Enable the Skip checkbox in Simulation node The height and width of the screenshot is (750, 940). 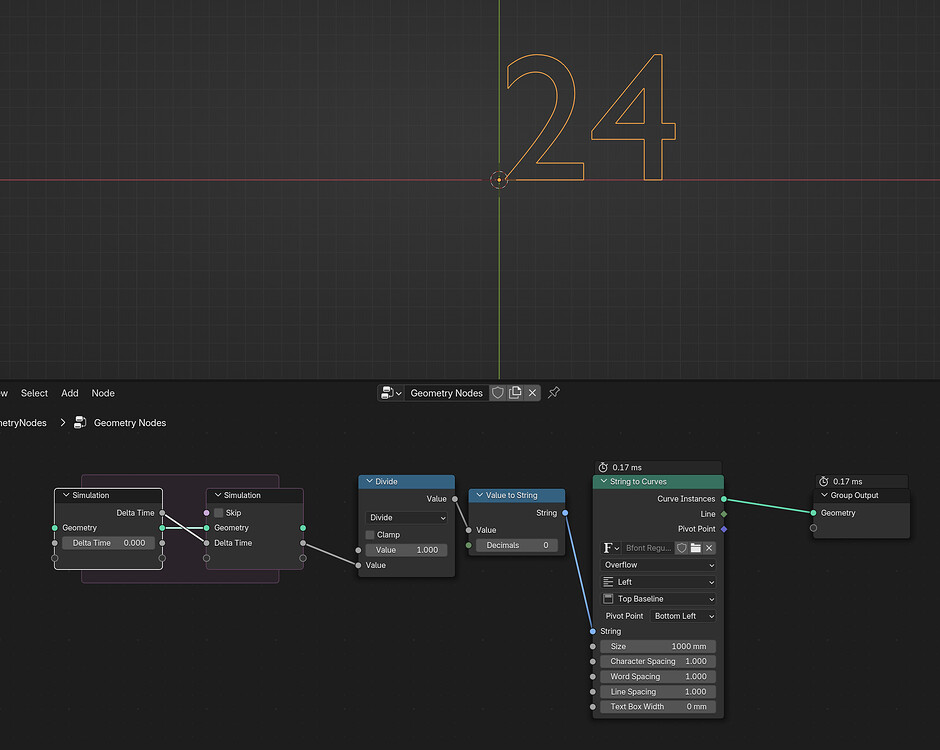pos(219,513)
